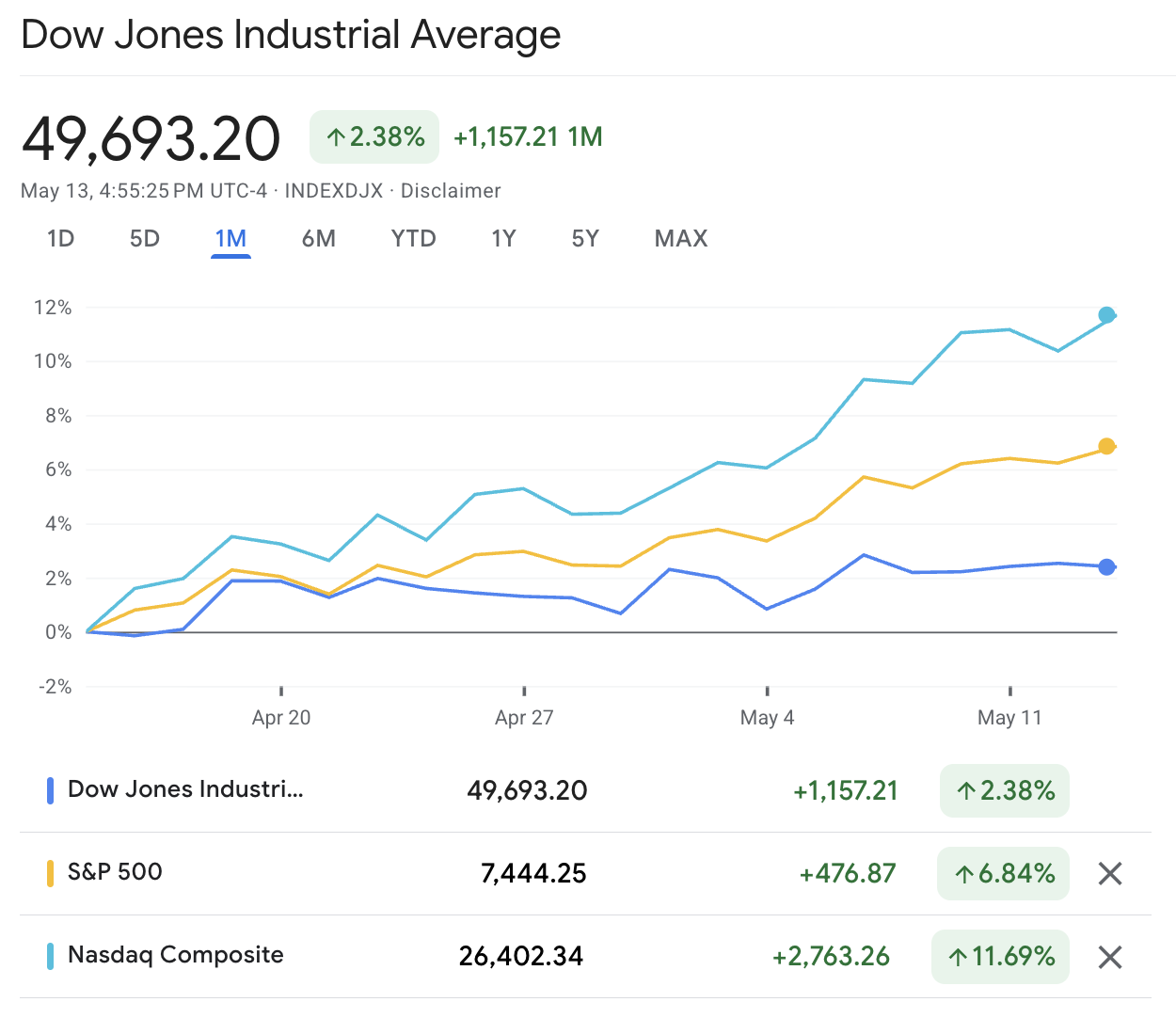1176x1018 pixels.
Task: Remove Nasdaq Composite comparison with X icon
Action: tap(1110, 958)
